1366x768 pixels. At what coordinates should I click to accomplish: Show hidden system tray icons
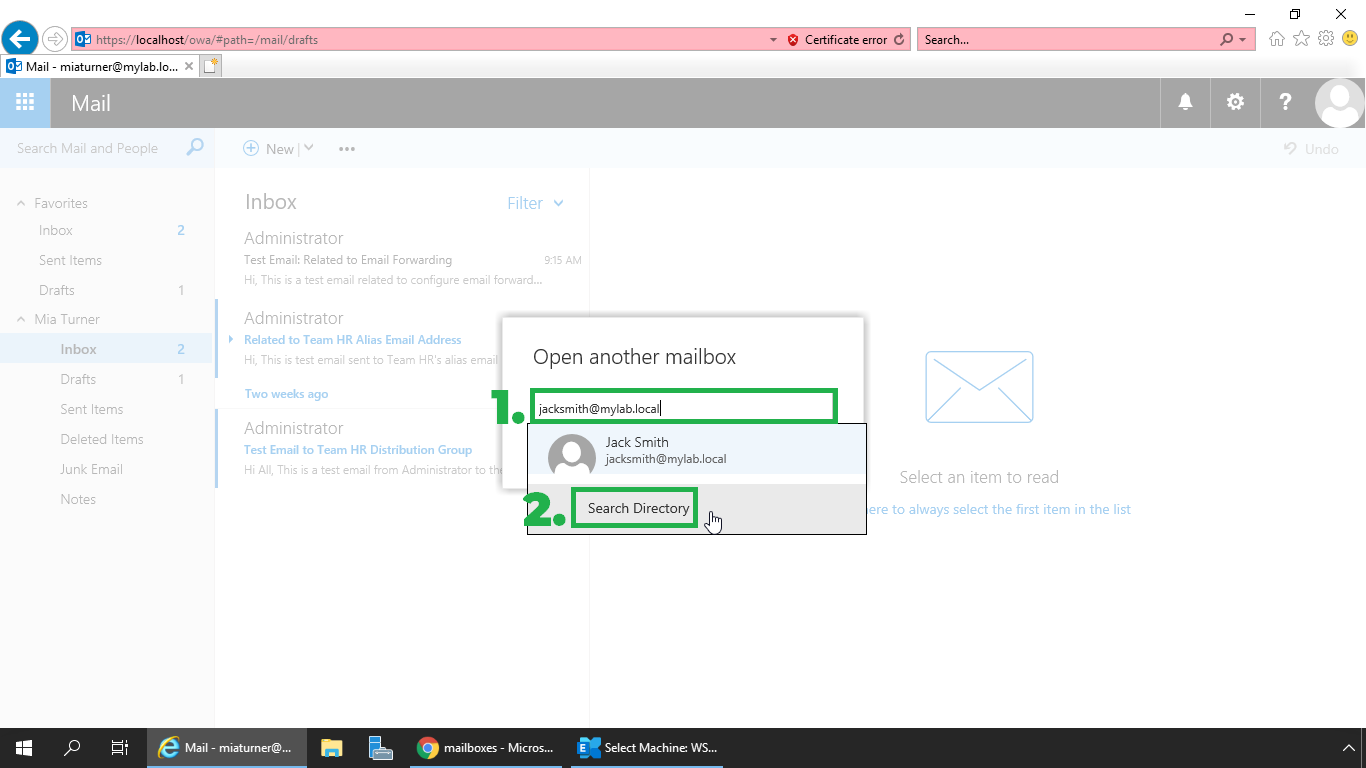(1347, 748)
